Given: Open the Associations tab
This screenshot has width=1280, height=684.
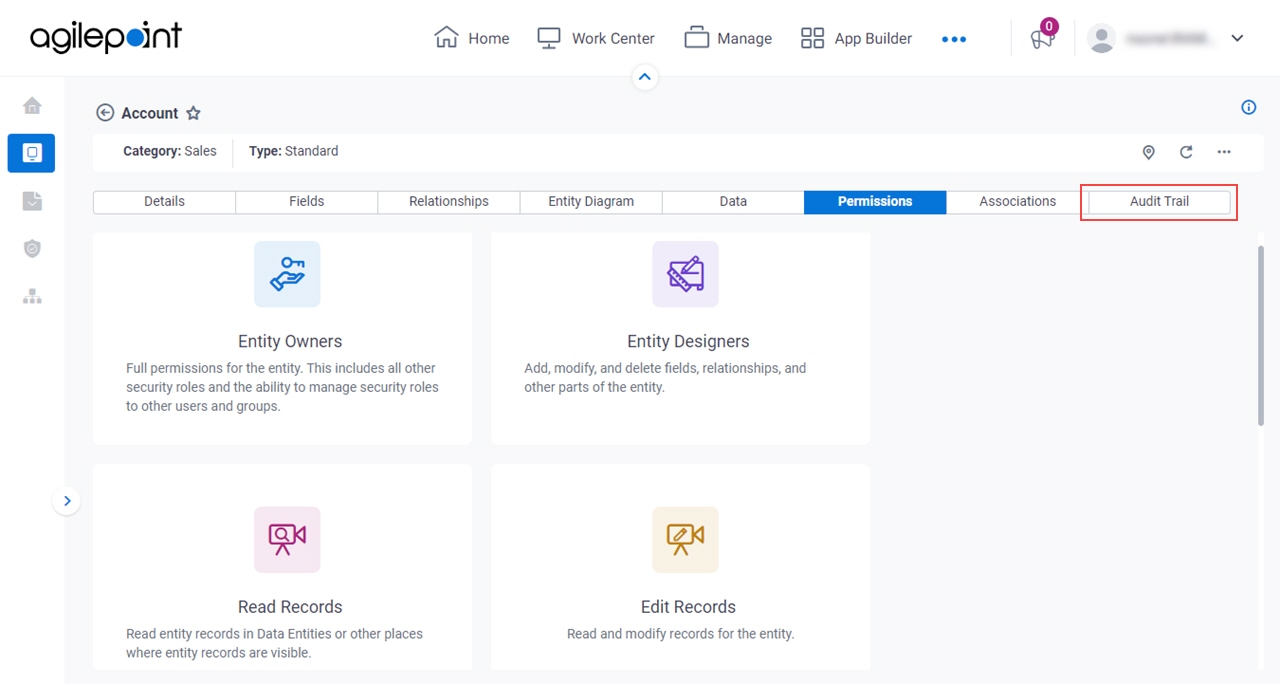Looking at the screenshot, I should pos(1018,201).
